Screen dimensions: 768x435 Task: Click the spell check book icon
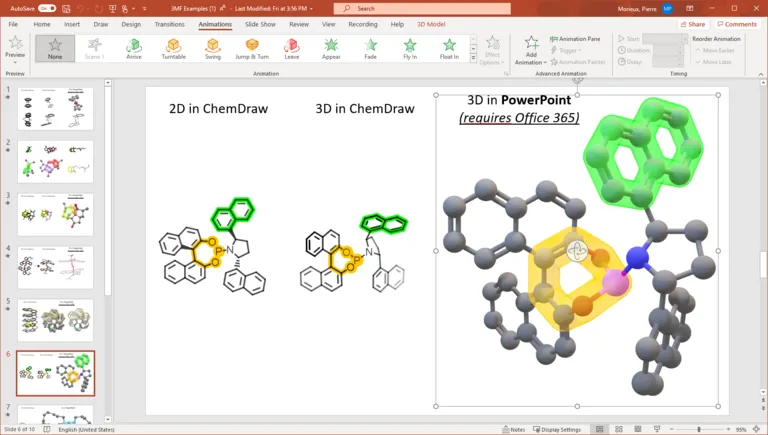click(x=47, y=430)
